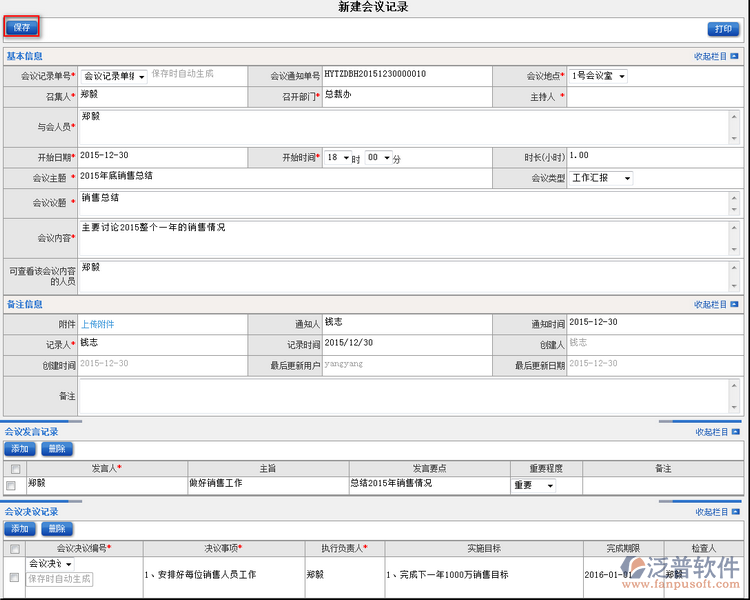Open the 会议记录单号 type dropdown
The height and width of the screenshot is (600, 750).
click(113, 77)
